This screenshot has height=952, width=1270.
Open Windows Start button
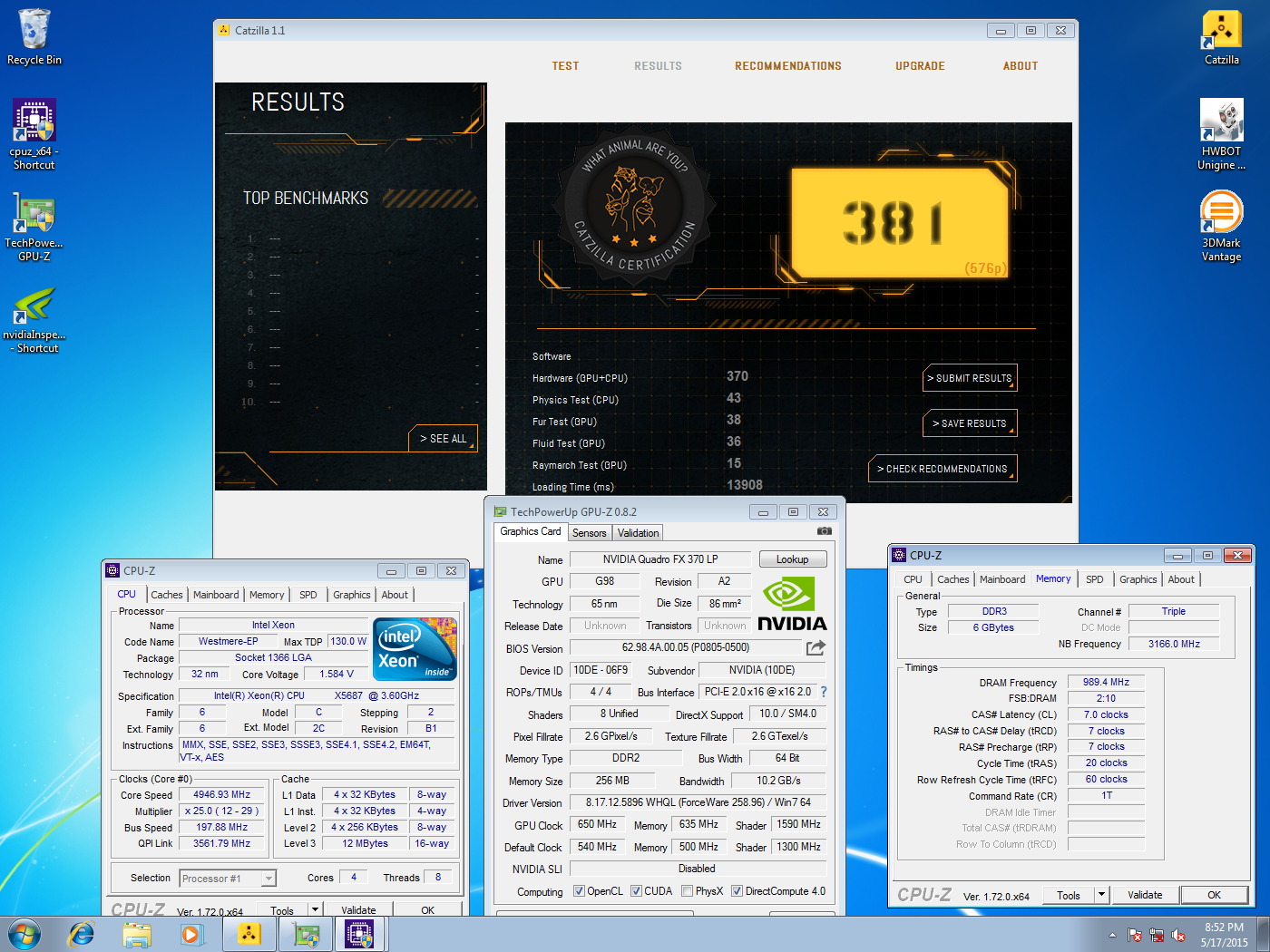tap(24, 934)
